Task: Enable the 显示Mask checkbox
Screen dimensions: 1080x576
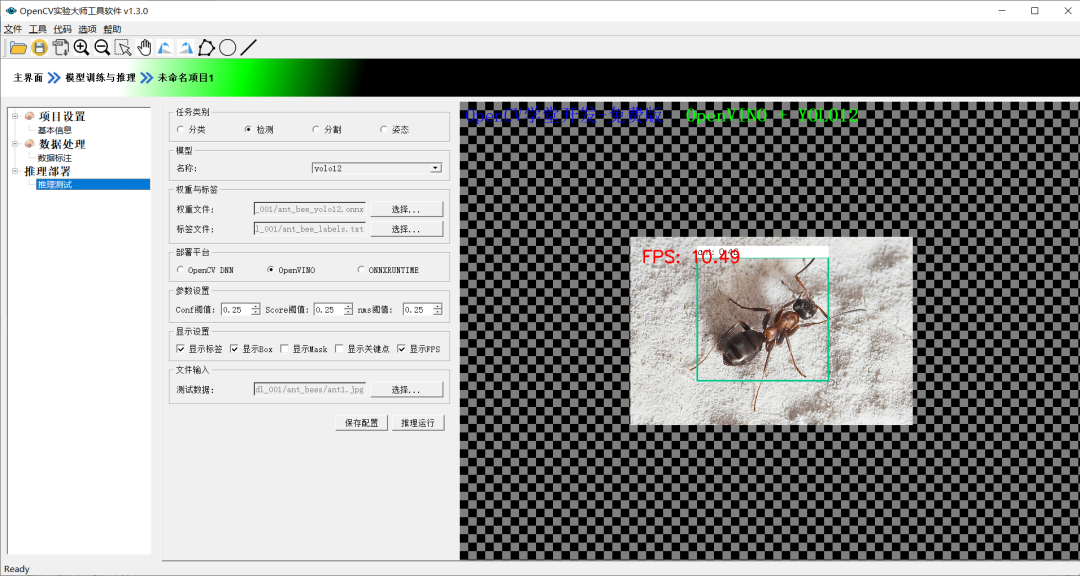Action: pos(285,349)
